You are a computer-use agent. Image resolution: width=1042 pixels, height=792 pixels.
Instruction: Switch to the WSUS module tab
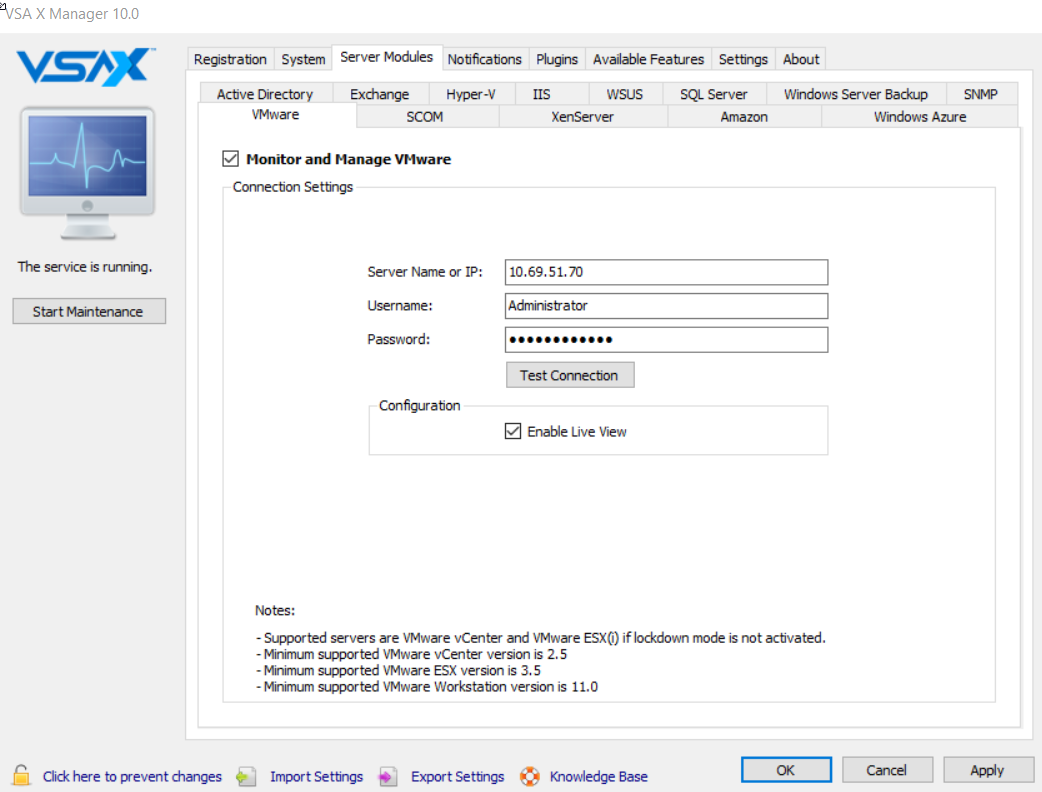[x=624, y=94]
